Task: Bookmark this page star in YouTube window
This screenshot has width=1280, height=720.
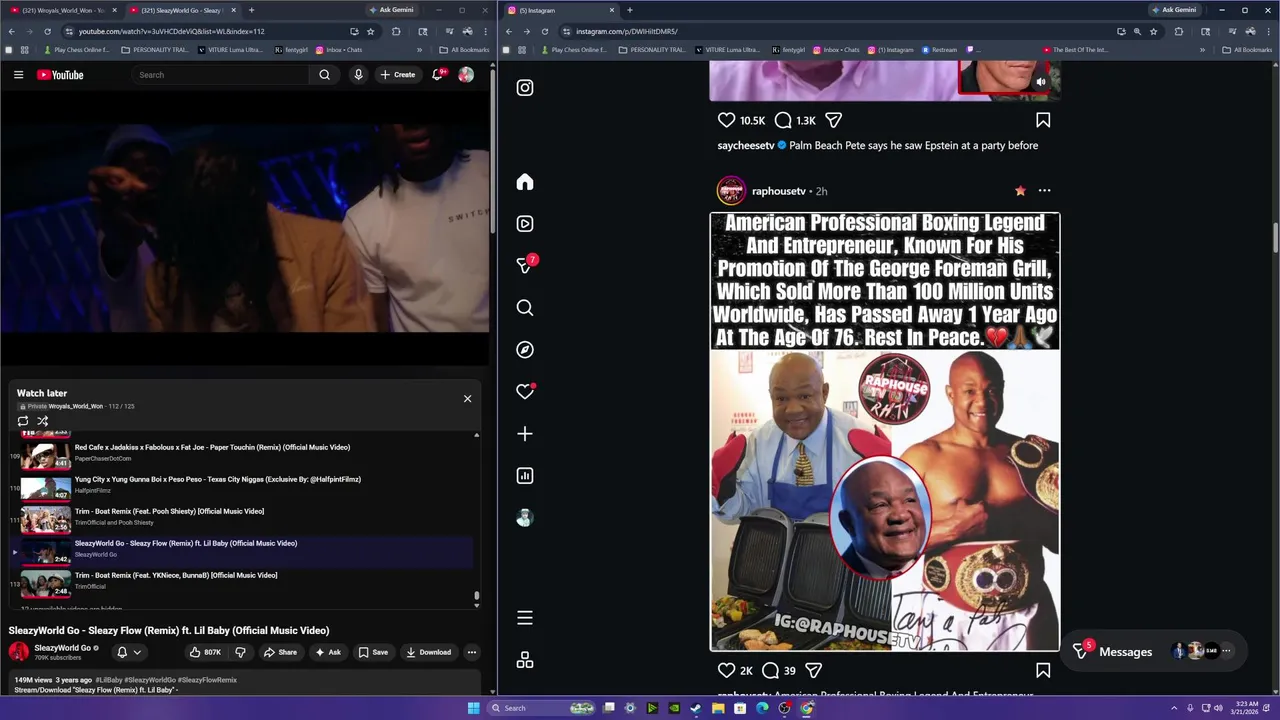Action: coord(370,31)
